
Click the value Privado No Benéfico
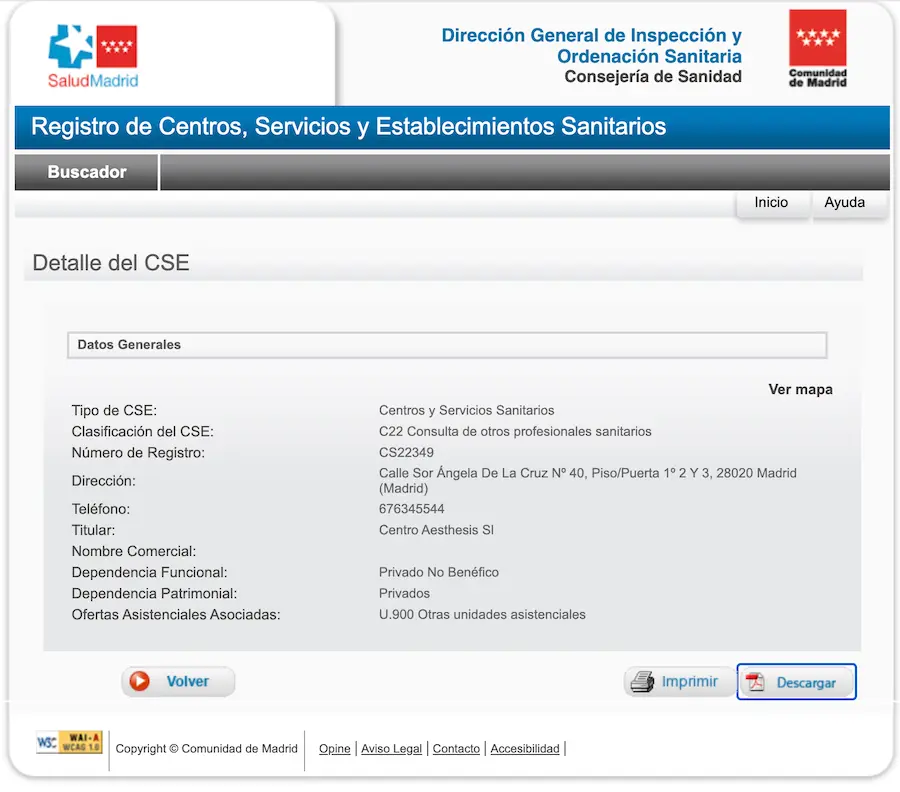click(439, 572)
